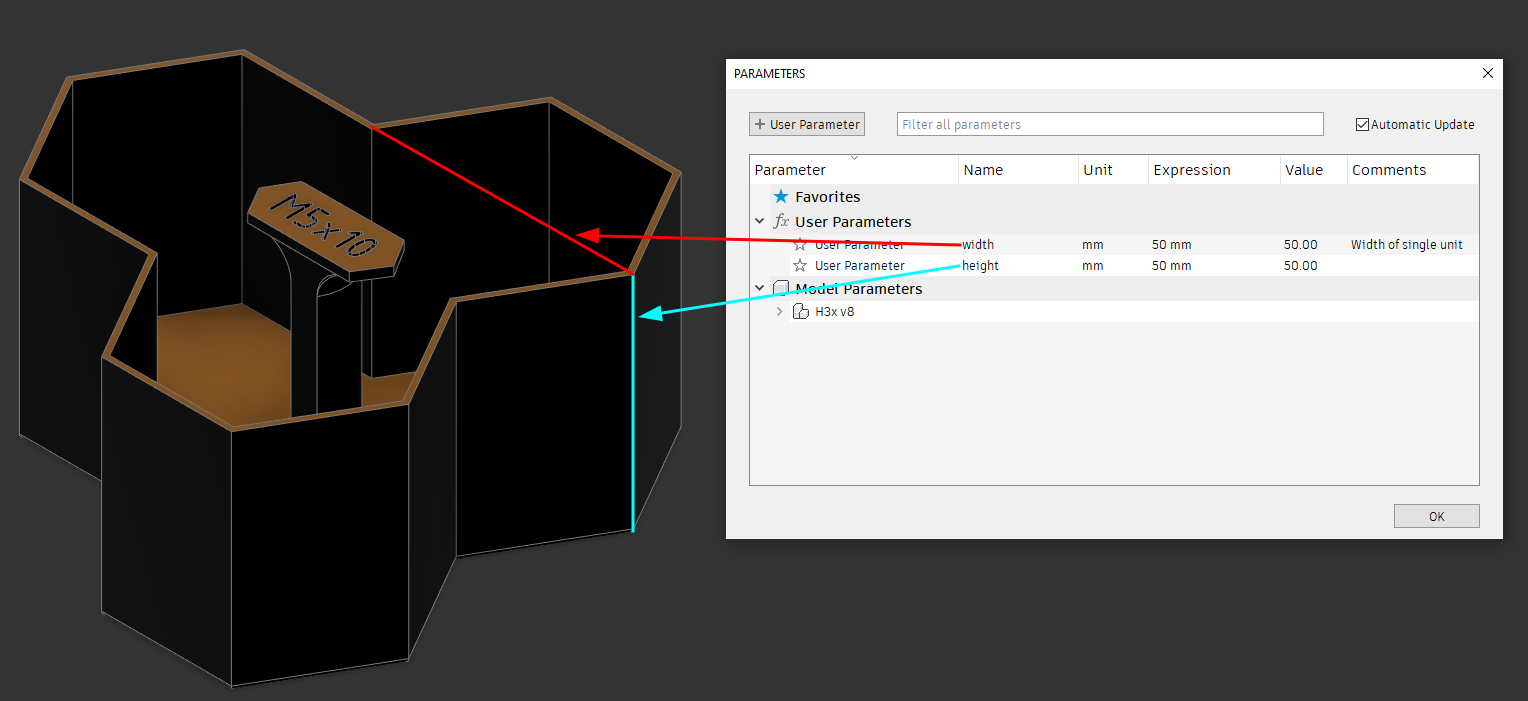Click the cube icon beside Model Parameters
Screen dimensions: 1528x701
[x=782, y=288]
